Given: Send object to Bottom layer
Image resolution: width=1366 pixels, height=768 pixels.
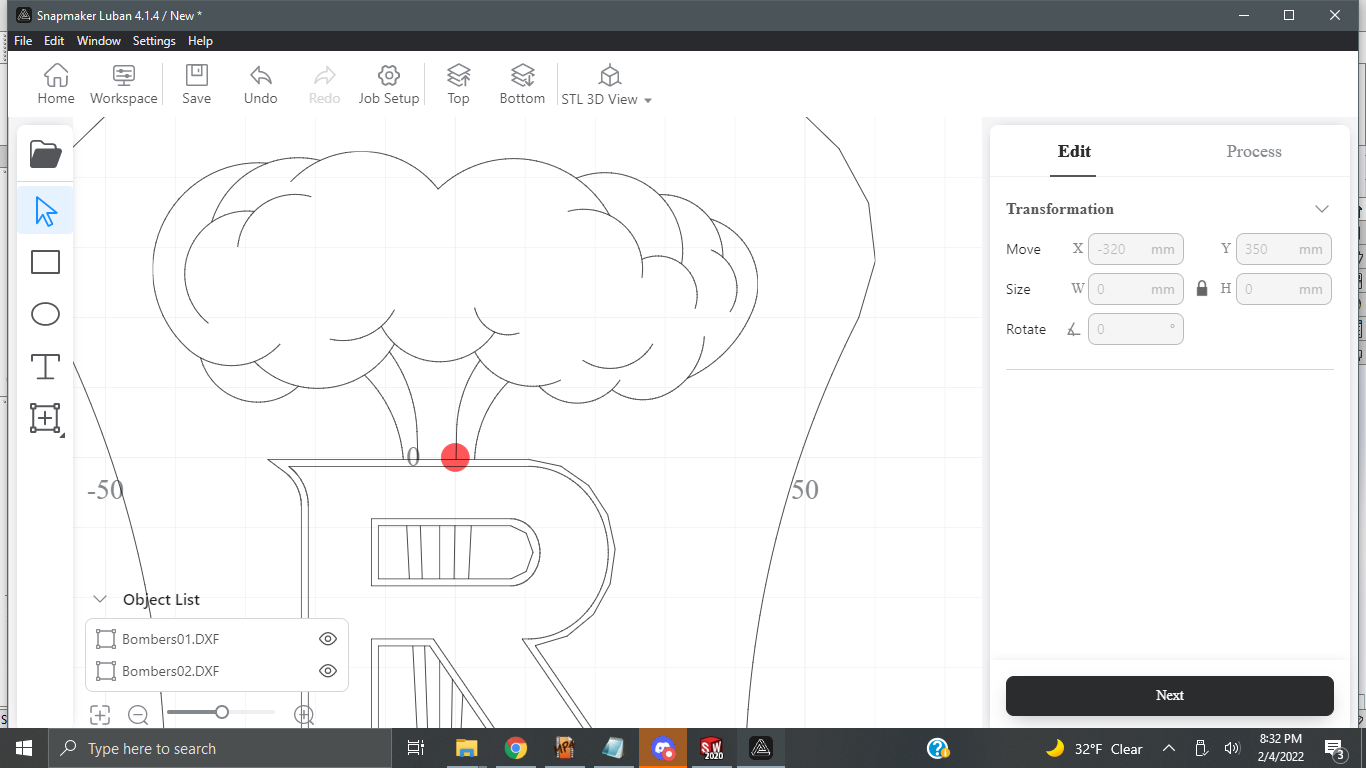Looking at the screenshot, I should coord(522,84).
